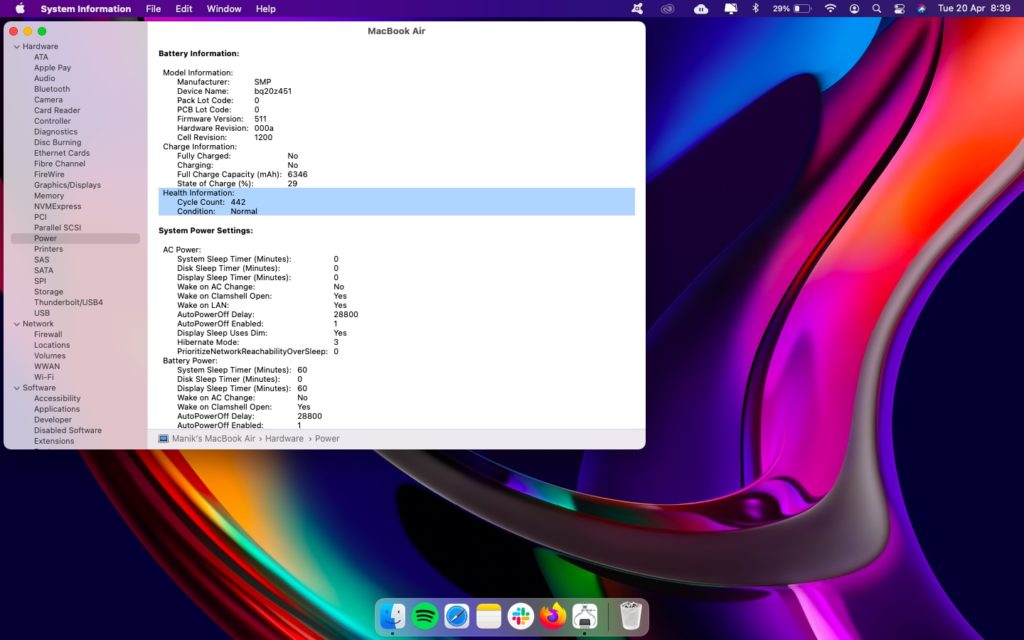Open the Wi-Fi status menu
The height and width of the screenshot is (640, 1024).
click(831, 9)
